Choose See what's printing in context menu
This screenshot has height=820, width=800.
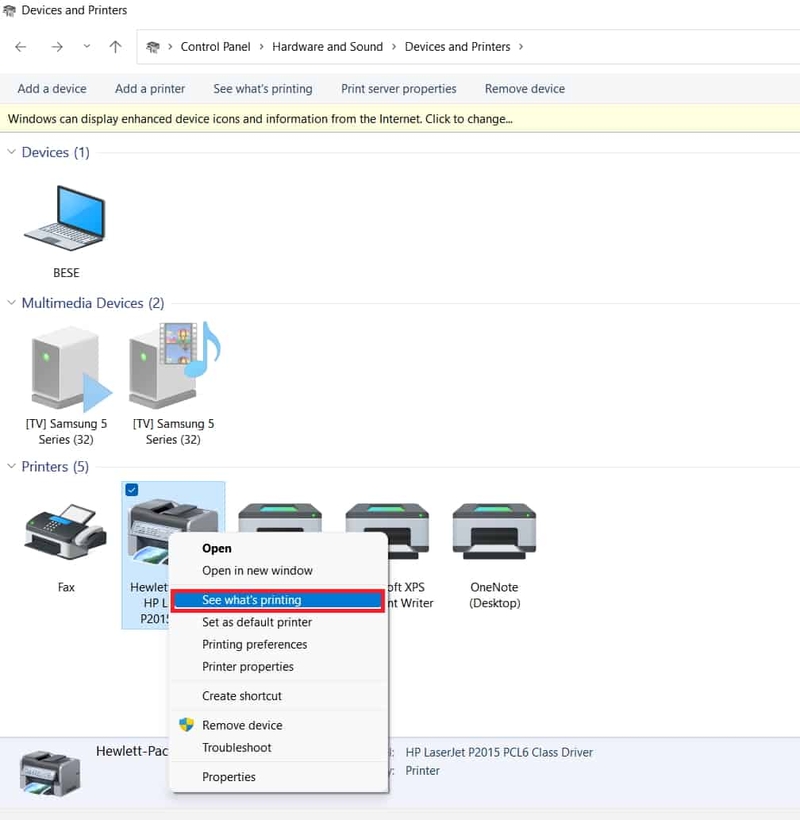click(x=278, y=600)
